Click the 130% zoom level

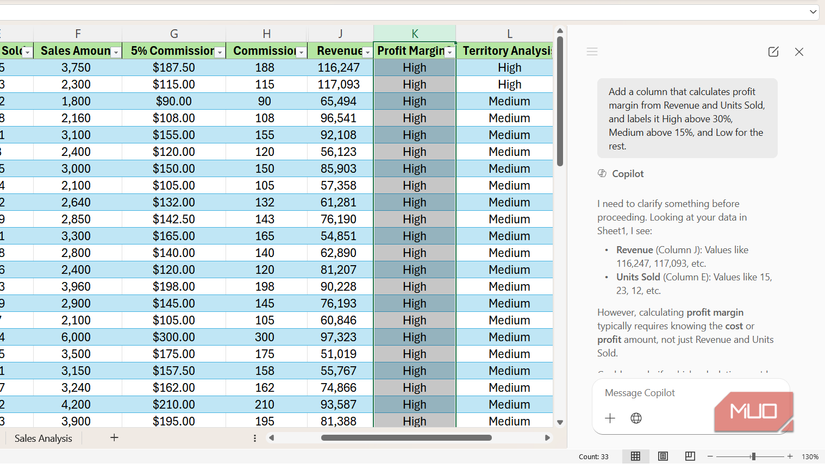(x=810, y=457)
